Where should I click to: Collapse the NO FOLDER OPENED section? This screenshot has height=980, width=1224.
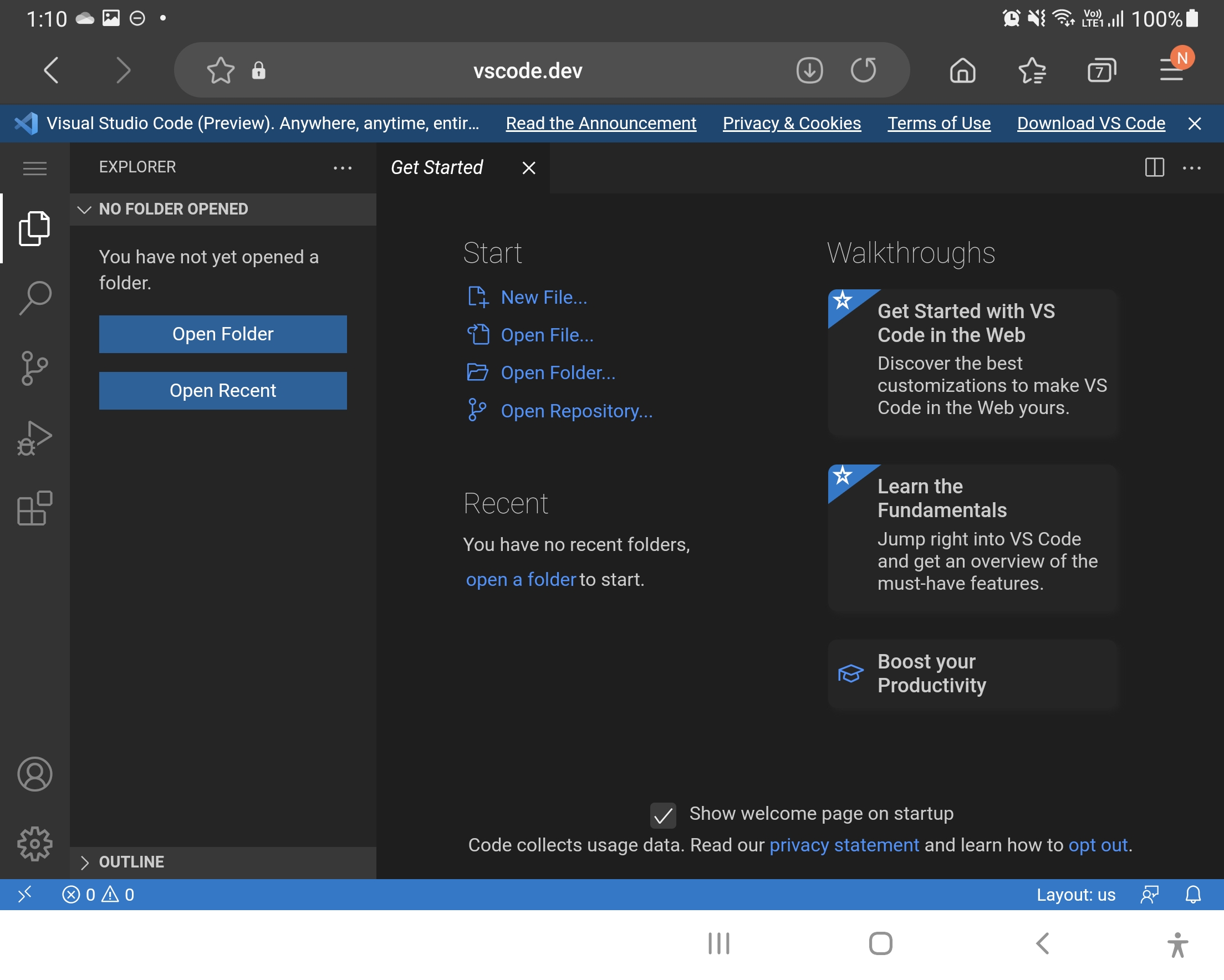click(x=222, y=209)
